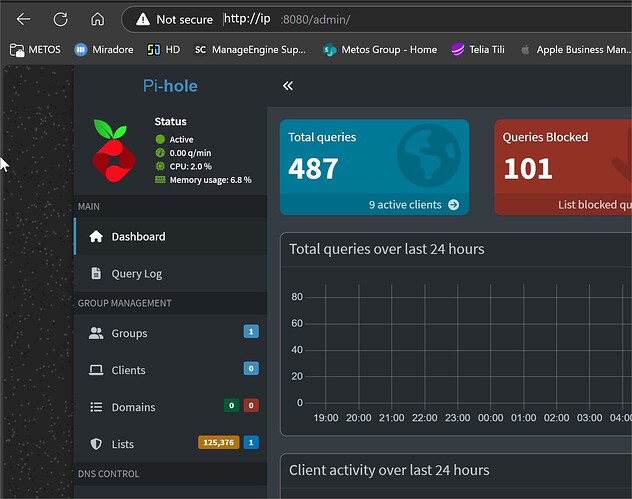
Task: Reload the page with refresh icon
Action: pyautogui.click(x=60, y=19)
